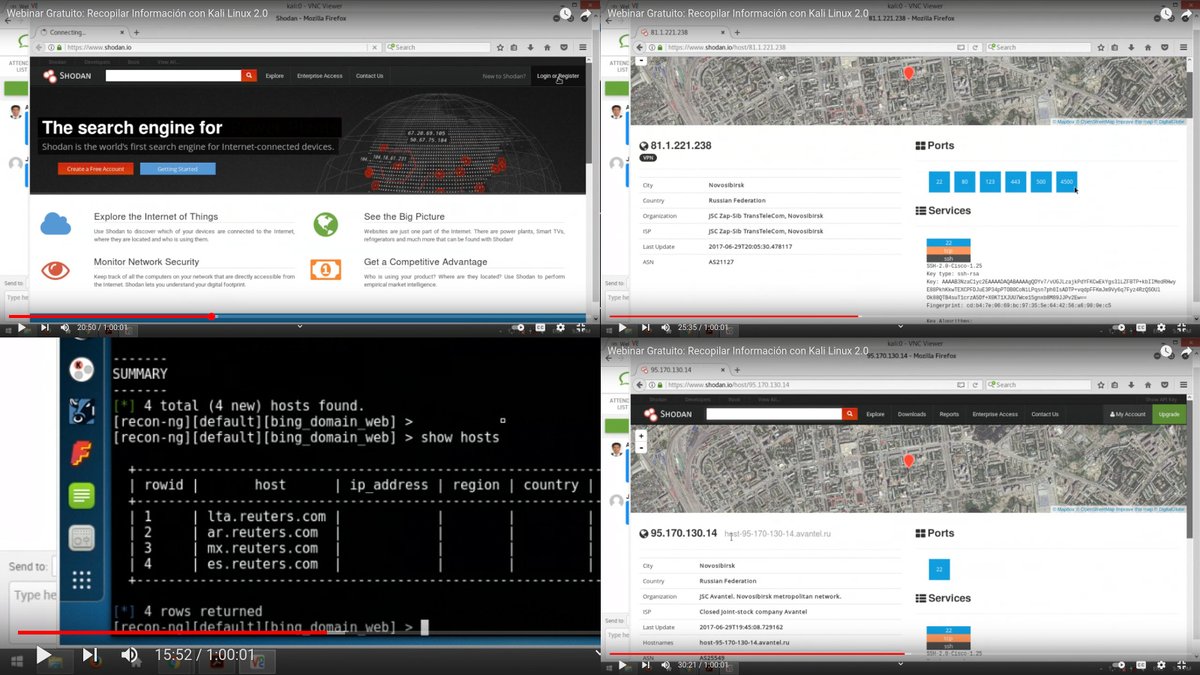The width and height of the screenshot is (1200, 675).
Task: Open Enterprise Access on Shodan homepage video
Action: (x=319, y=76)
